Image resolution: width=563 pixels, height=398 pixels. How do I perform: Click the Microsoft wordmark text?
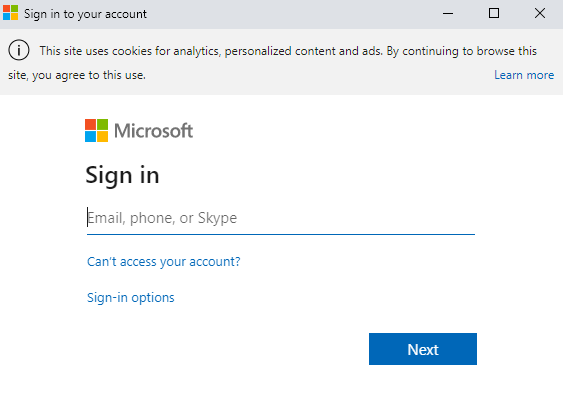pos(153,131)
